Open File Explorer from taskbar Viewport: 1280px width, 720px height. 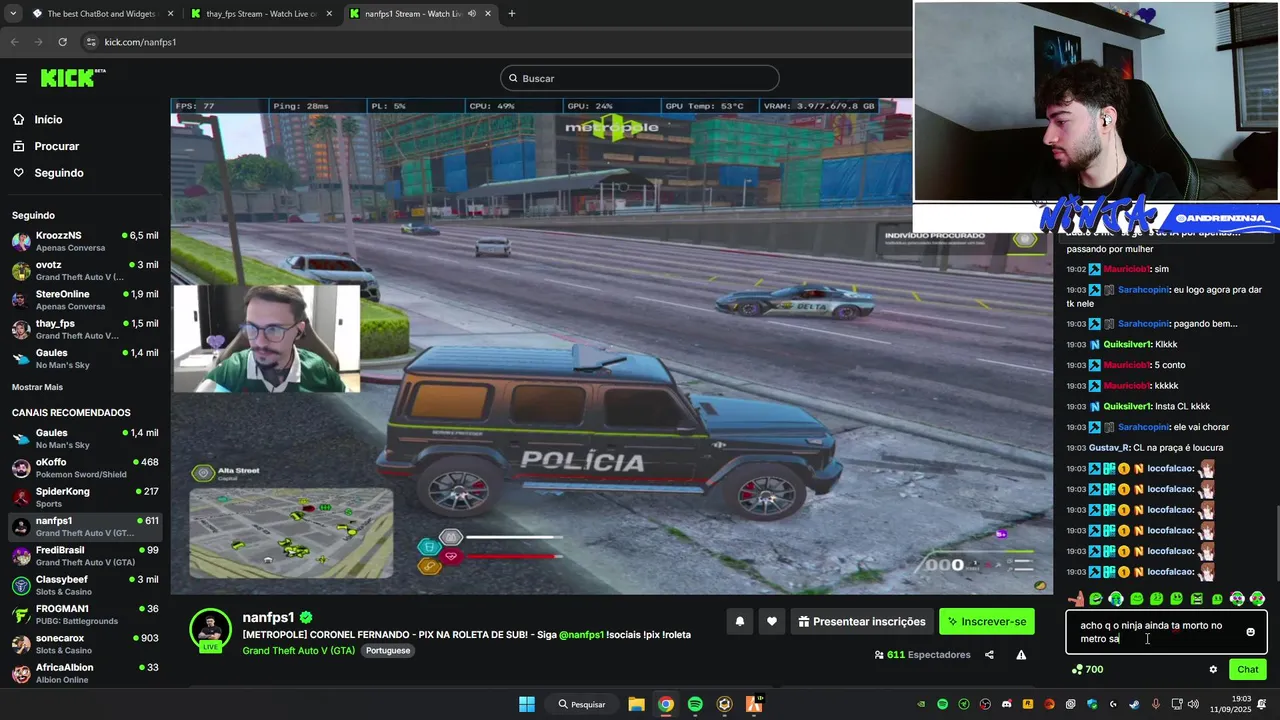(636, 704)
